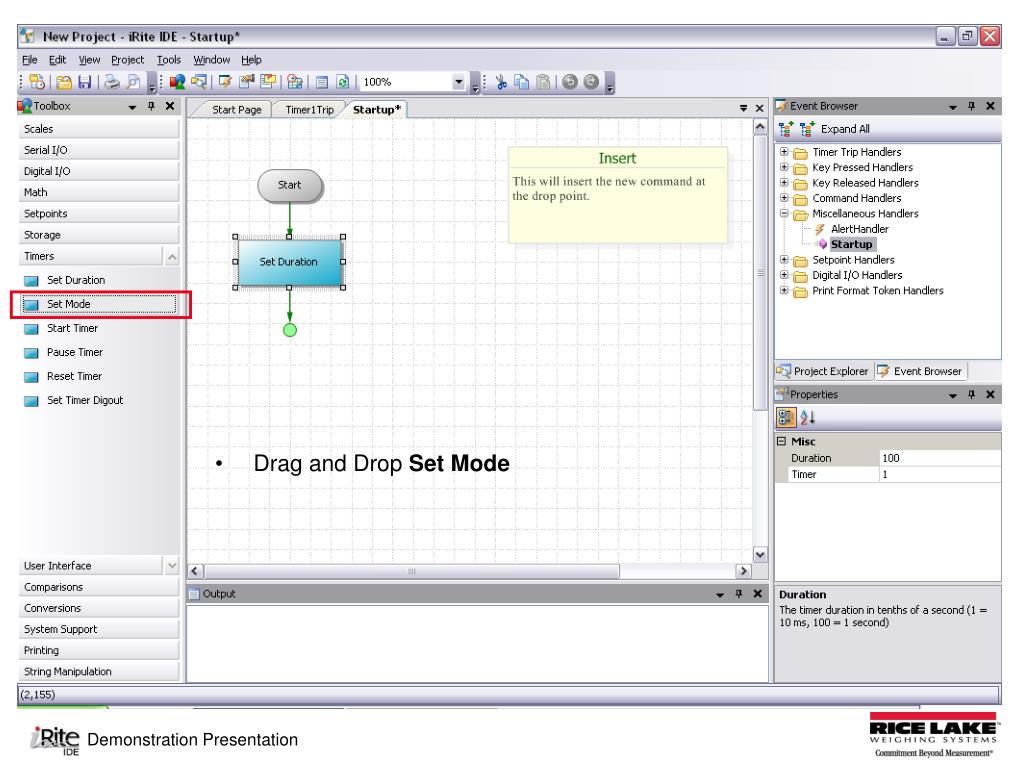Switch to the Start Page tab
1024x768 pixels.
236,110
